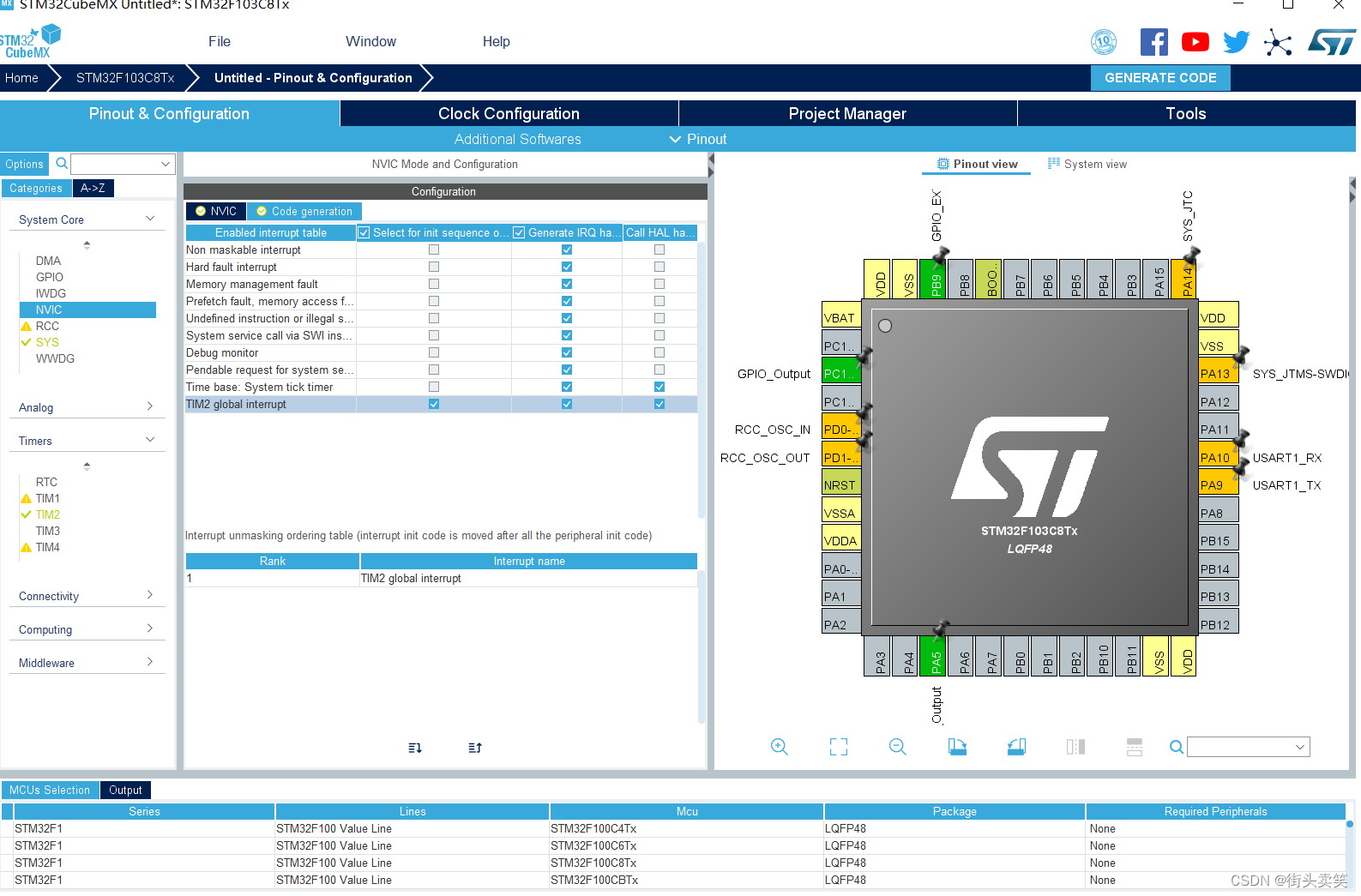Screen dimensions: 1361x896
Task: Expand the Analog category
Action: tap(150, 406)
